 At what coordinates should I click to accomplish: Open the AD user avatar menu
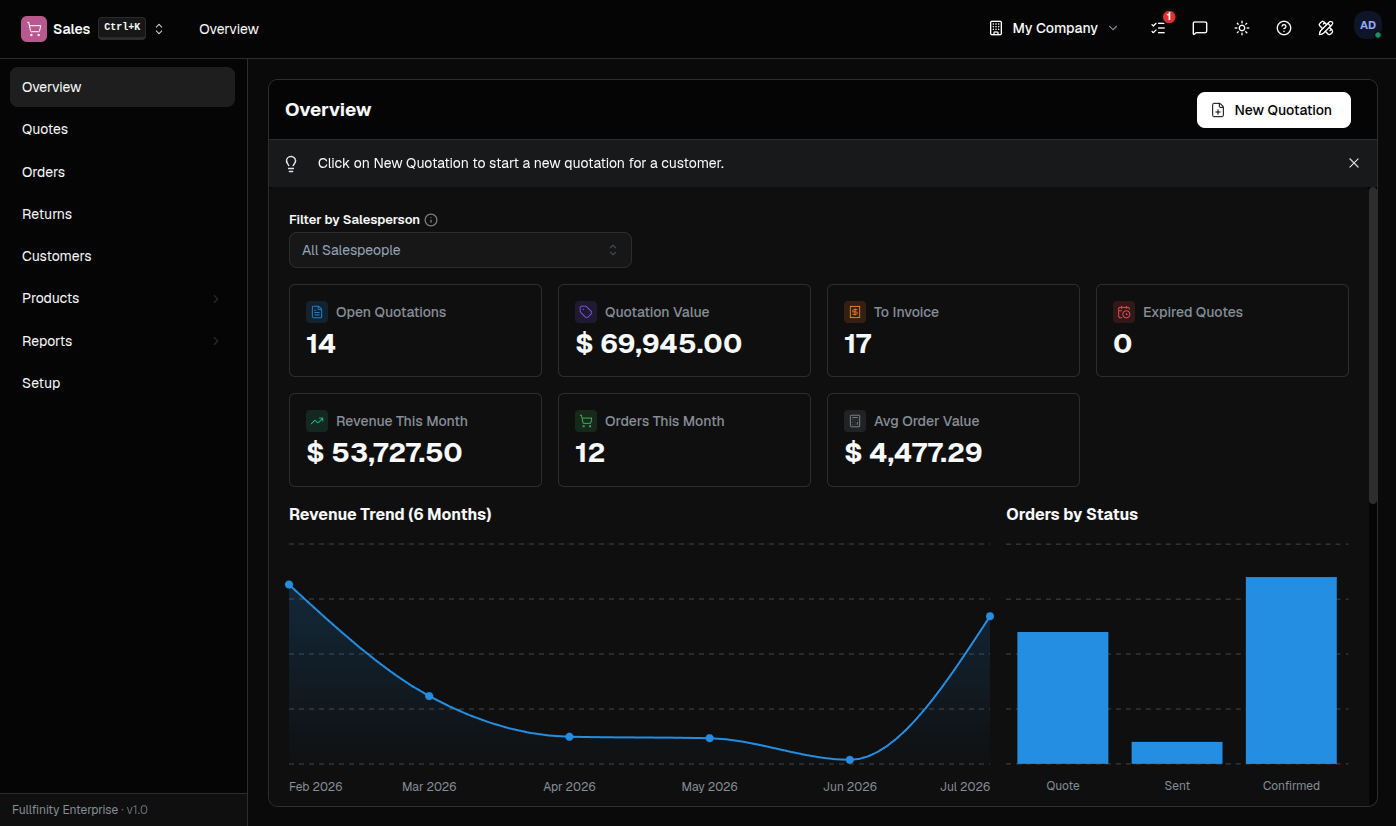pyautogui.click(x=1368, y=26)
